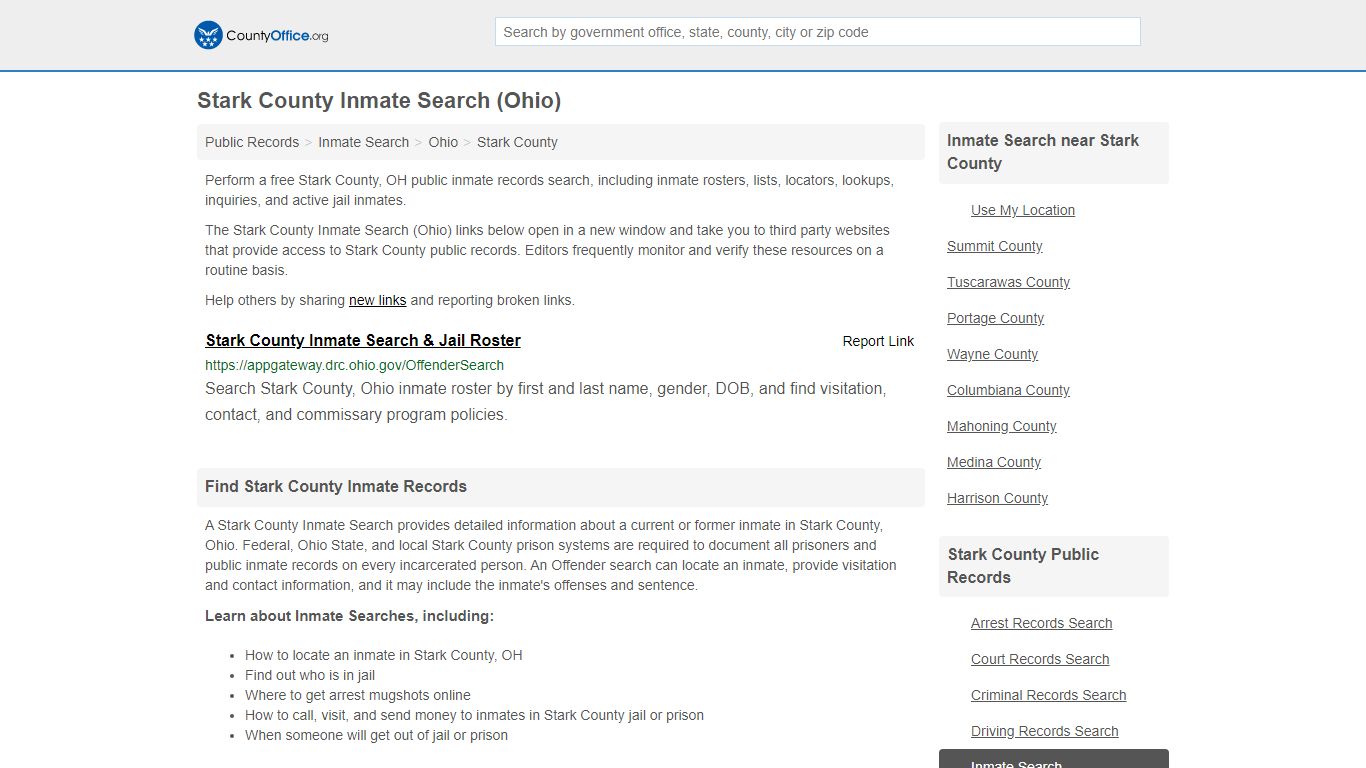1366x768 pixels.
Task: Open Arrest Records Search
Action: 1041,623
